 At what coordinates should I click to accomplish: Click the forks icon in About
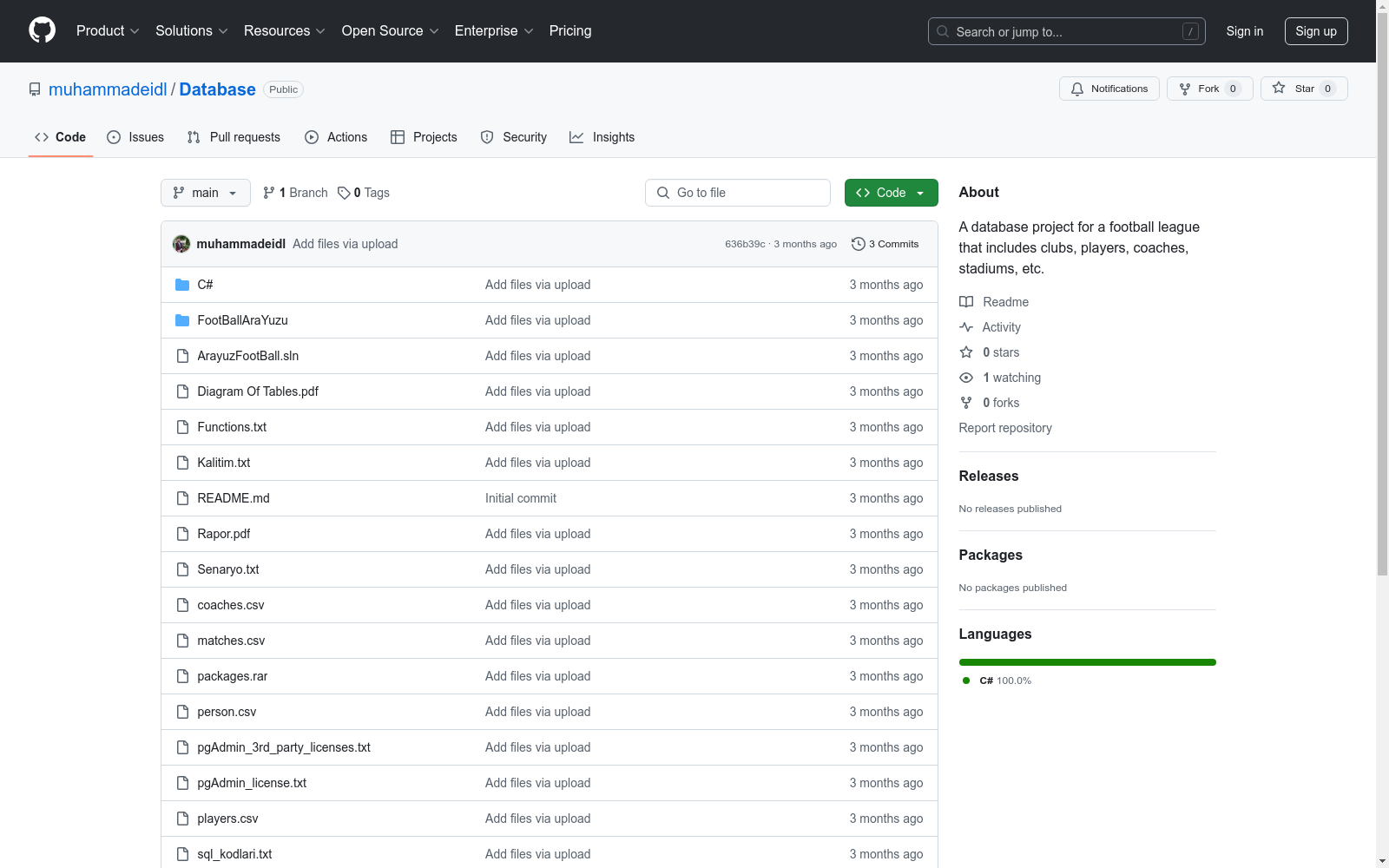(966, 403)
